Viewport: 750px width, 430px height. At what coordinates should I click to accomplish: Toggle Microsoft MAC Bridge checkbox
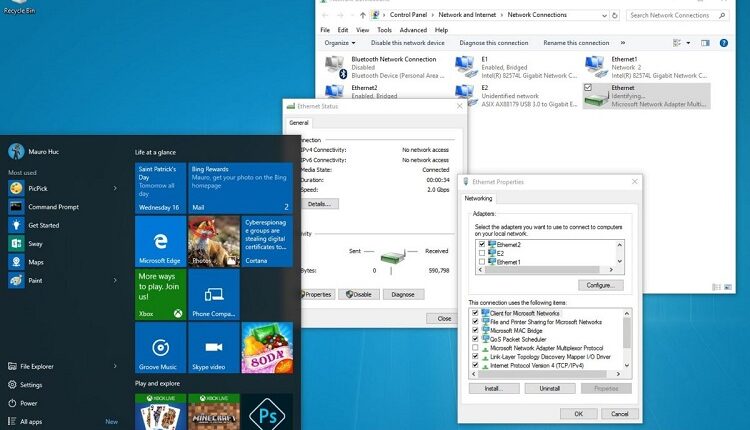[x=475, y=330]
